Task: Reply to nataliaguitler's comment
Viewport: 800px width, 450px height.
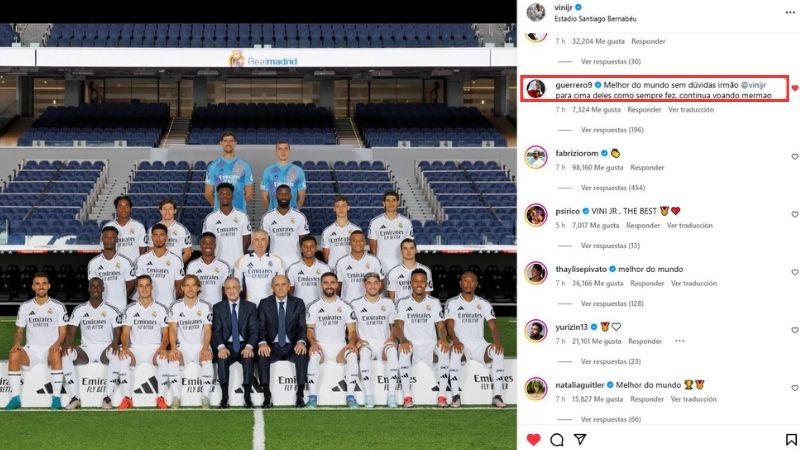Action: [x=646, y=399]
